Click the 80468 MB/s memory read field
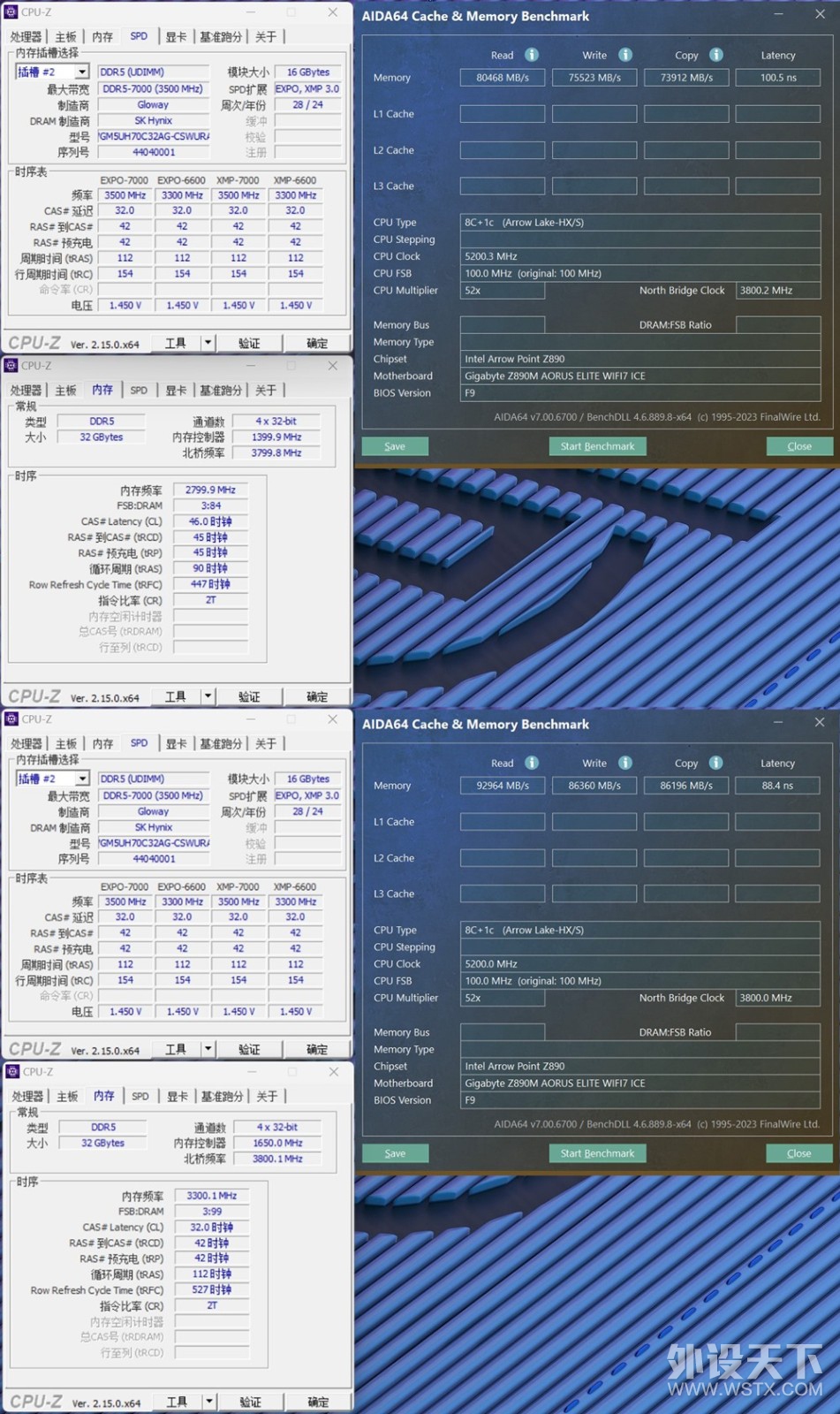Screen dimensions: 840x1414 [x=503, y=78]
